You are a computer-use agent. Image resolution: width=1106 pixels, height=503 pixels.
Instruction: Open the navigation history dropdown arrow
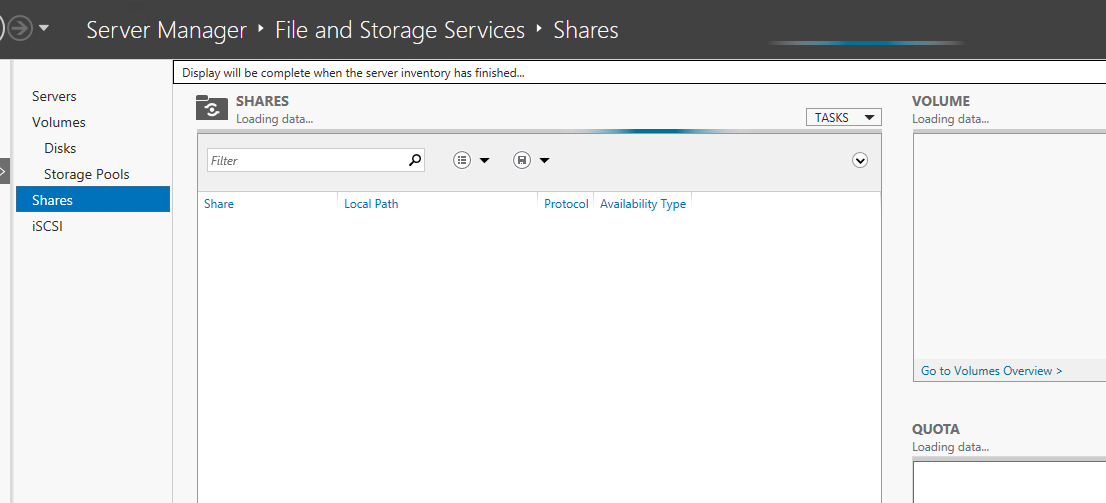[44, 29]
